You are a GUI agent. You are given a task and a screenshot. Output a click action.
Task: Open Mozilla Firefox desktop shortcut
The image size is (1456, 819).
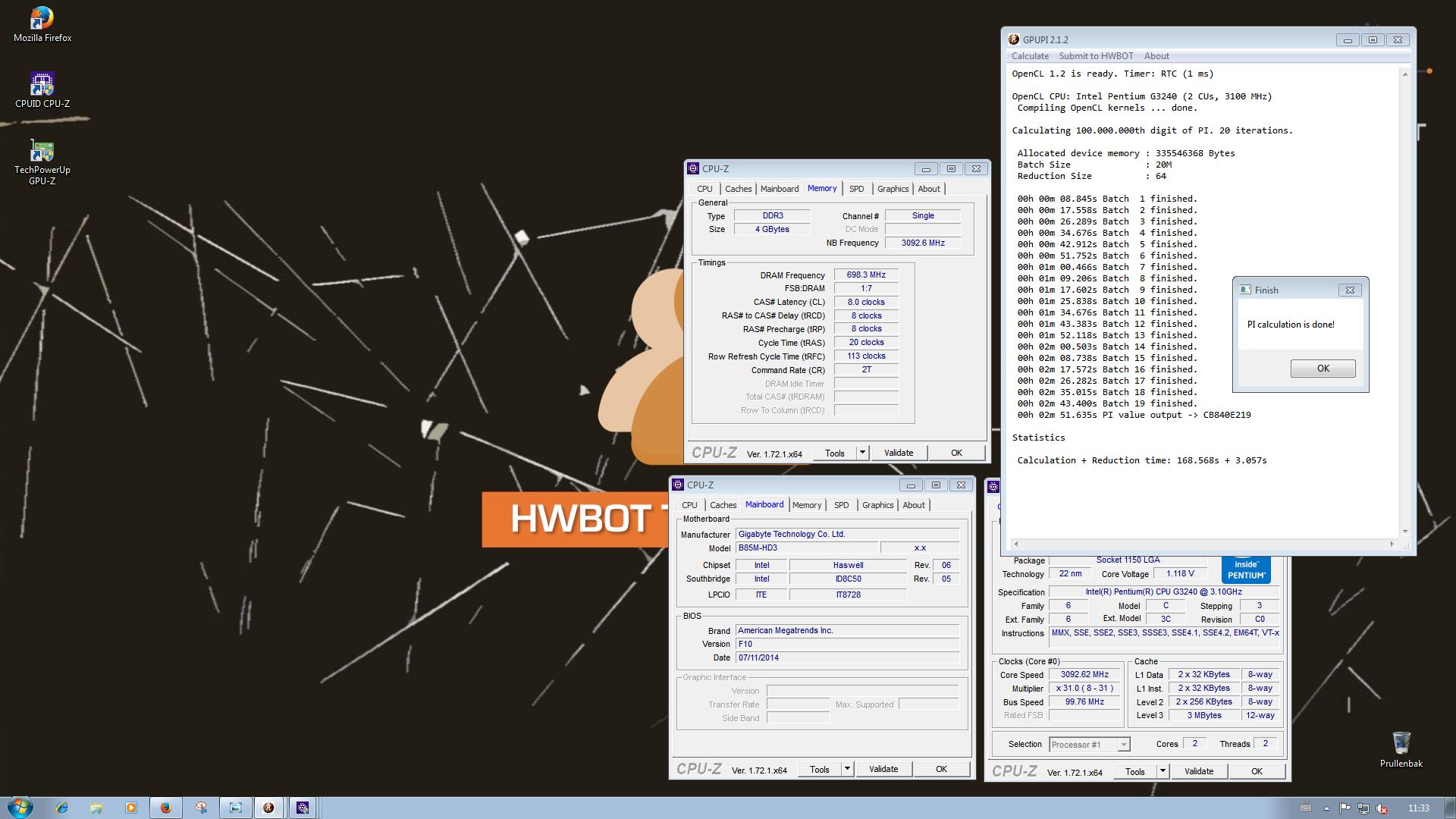42,24
